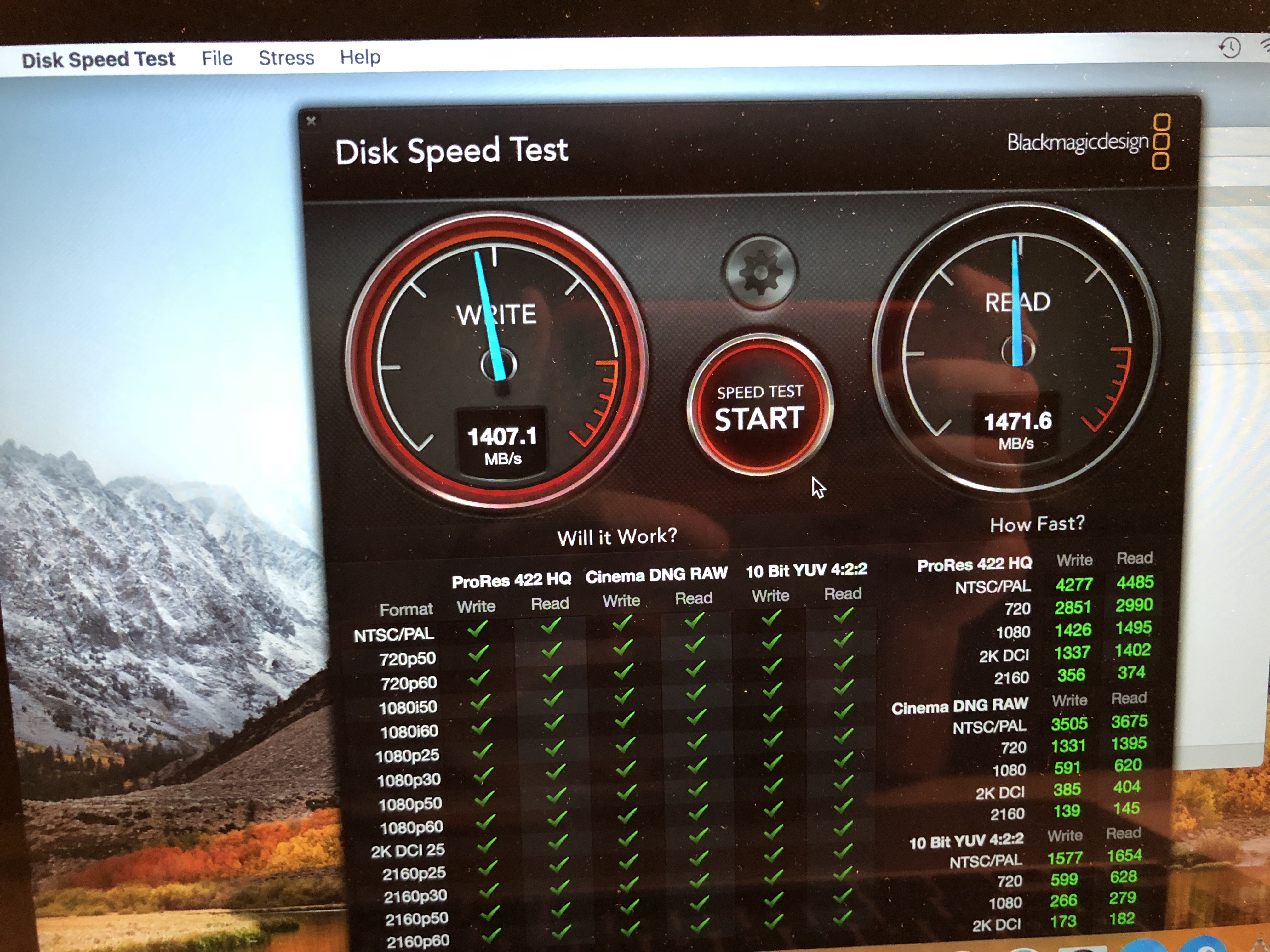Click the ProRes 720 read value 2990
1270x952 pixels.
(1134, 605)
